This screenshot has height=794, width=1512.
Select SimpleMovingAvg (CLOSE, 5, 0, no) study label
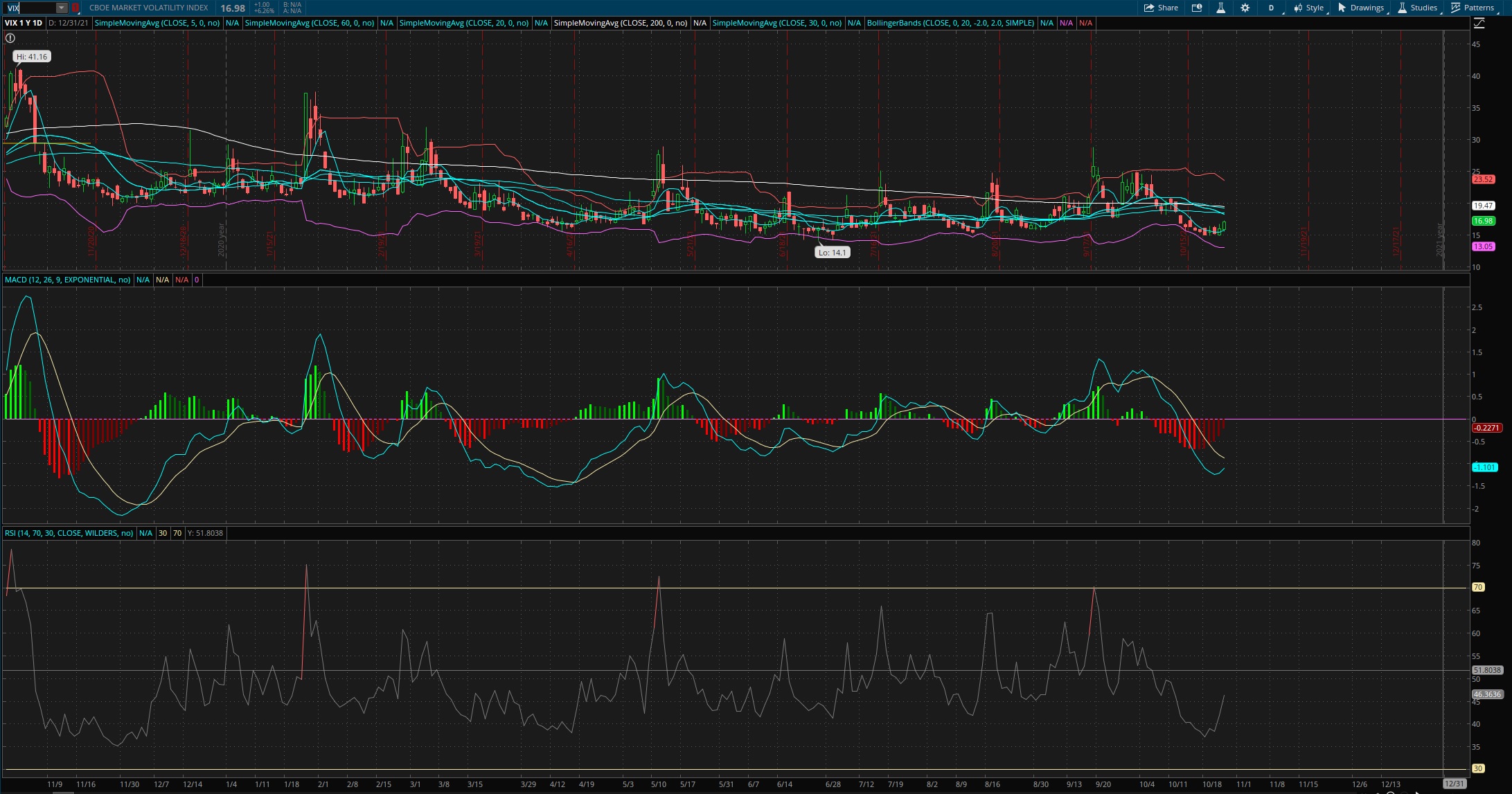tap(157, 23)
